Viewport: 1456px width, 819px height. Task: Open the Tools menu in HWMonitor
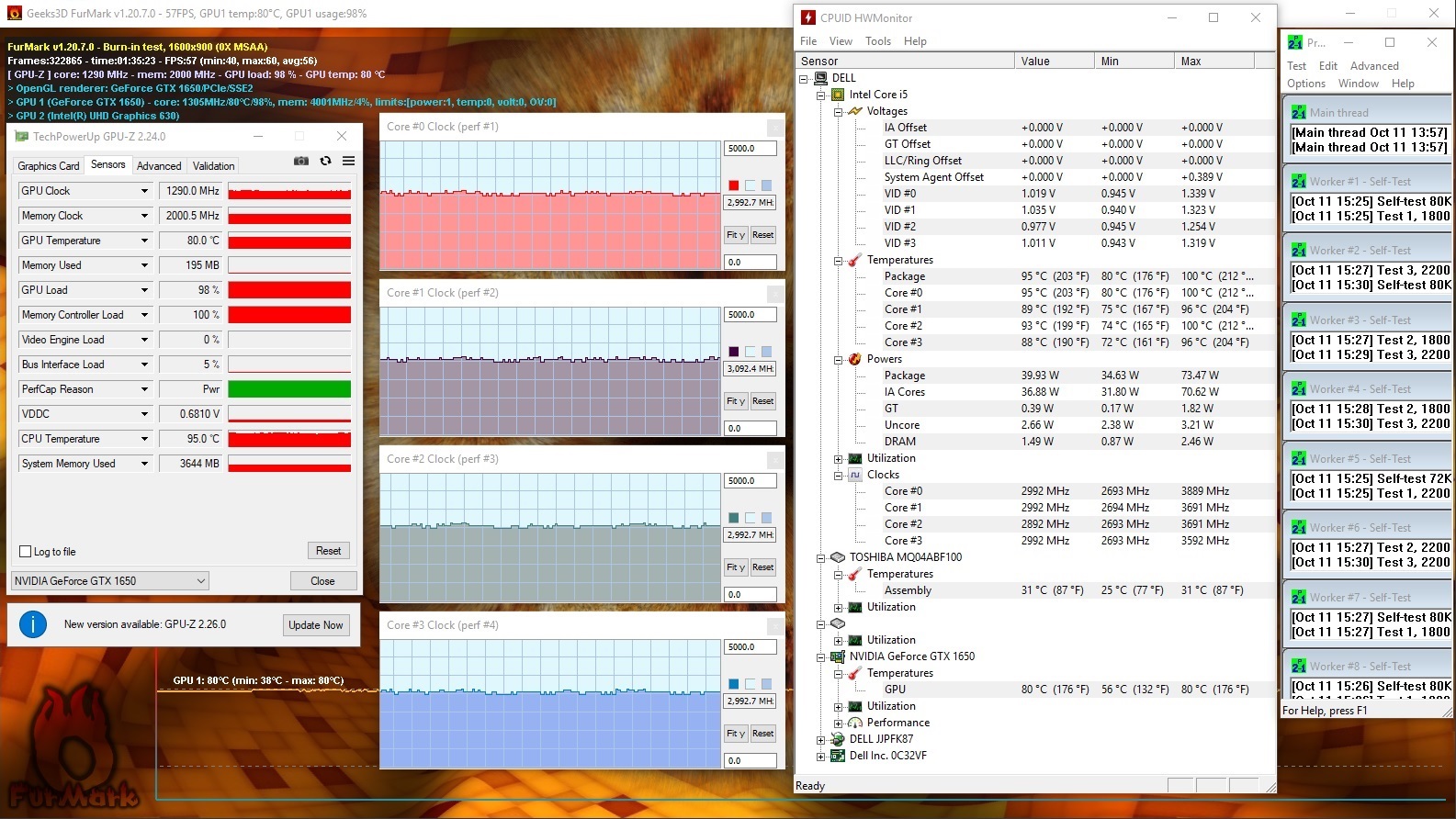tap(878, 41)
